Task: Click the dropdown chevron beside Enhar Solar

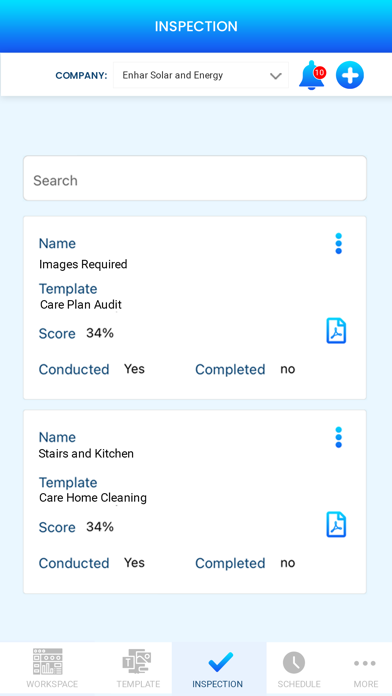Action: (x=276, y=76)
